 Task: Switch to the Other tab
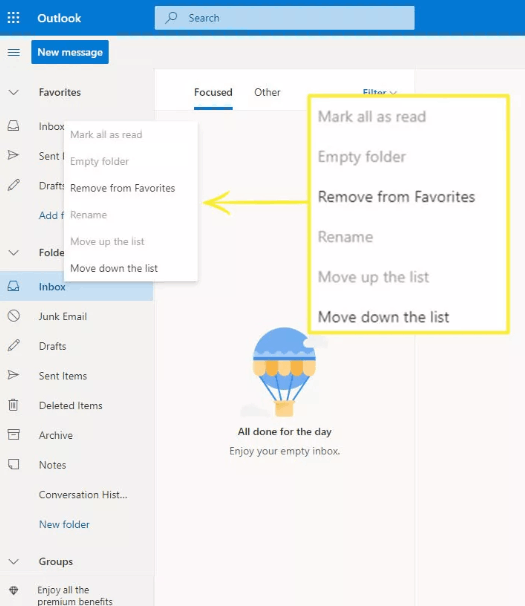point(267,92)
